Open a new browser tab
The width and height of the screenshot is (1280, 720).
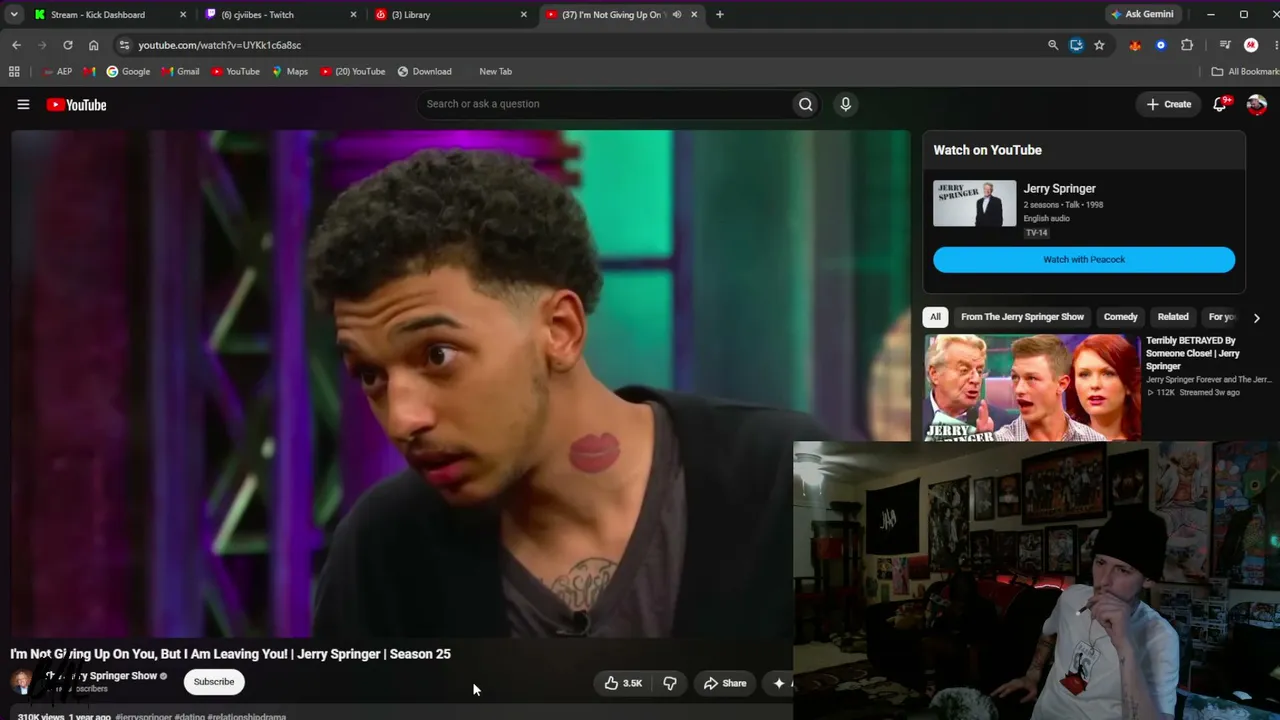click(720, 15)
